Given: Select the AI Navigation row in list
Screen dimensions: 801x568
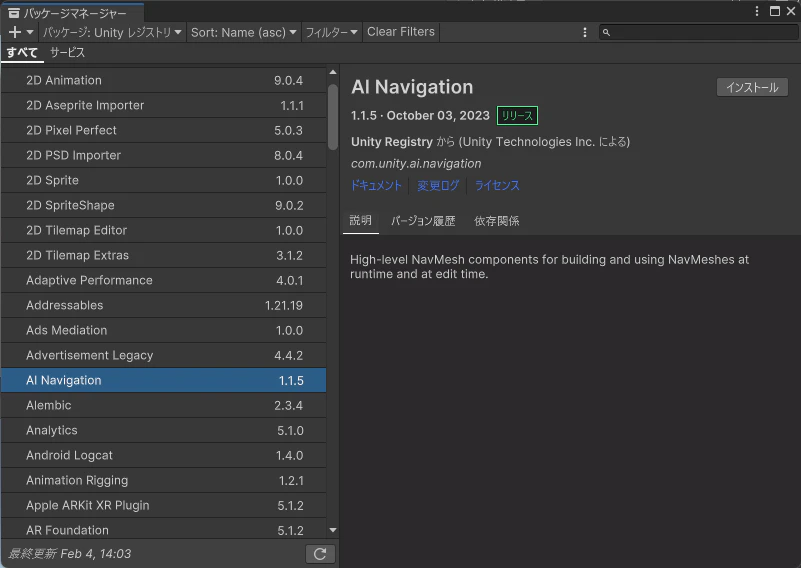Looking at the screenshot, I should [163, 381].
